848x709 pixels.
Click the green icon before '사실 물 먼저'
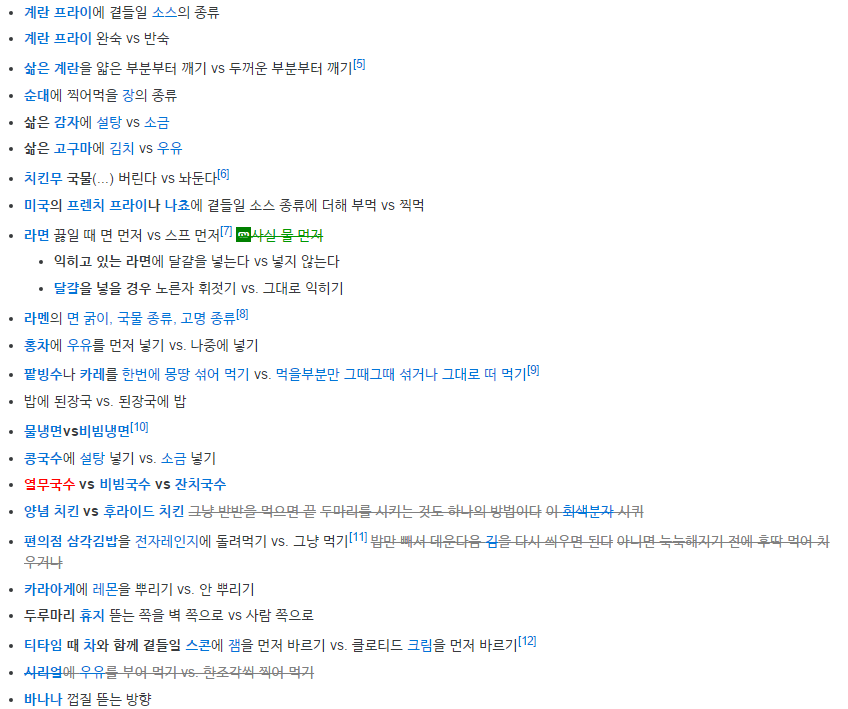pos(243,235)
